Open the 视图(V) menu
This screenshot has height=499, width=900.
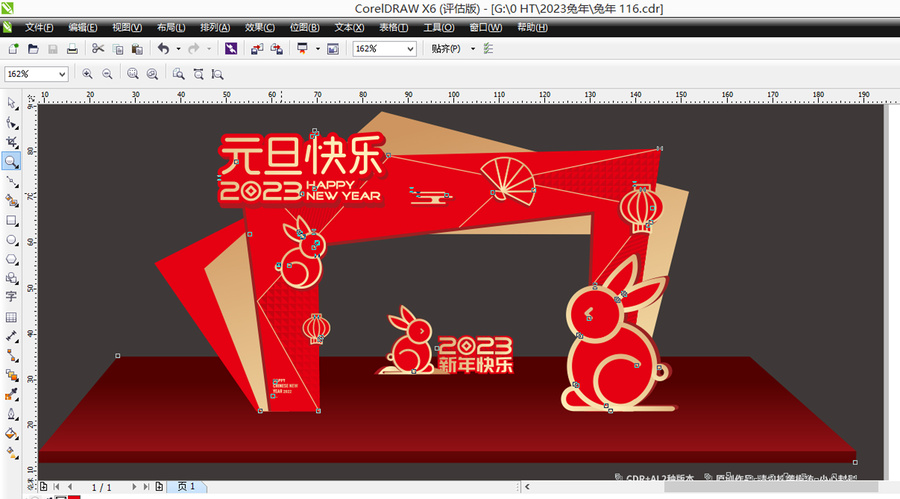(x=127, y=28)
